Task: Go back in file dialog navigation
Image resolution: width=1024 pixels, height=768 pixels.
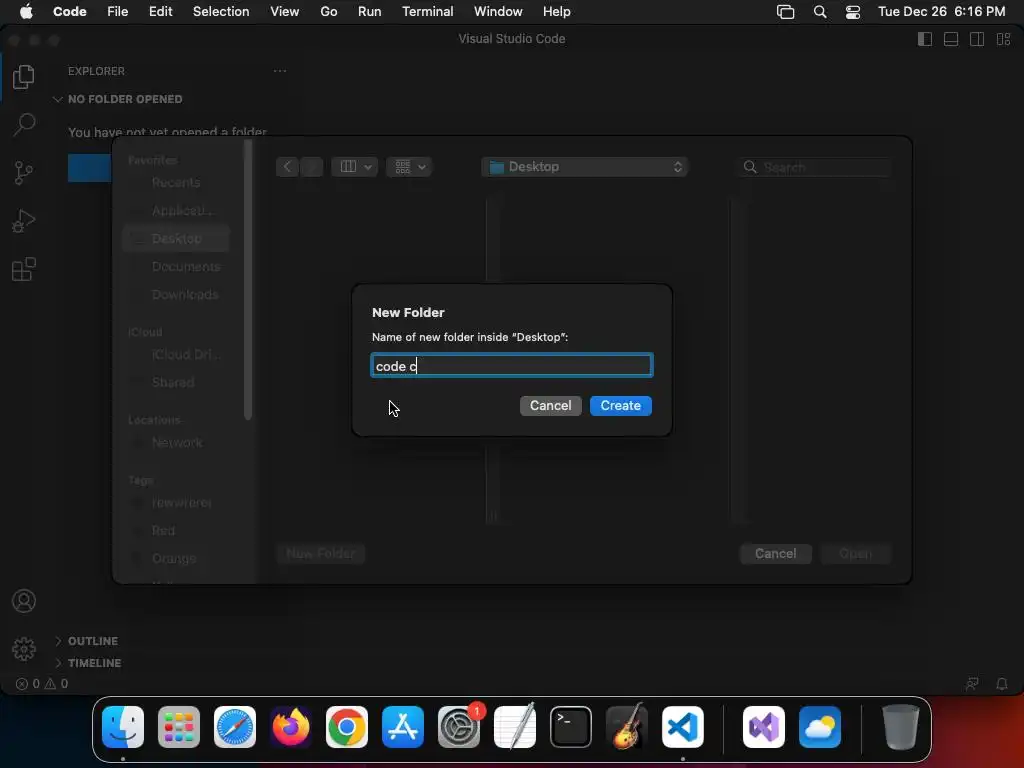Action: tap(287, 167)
